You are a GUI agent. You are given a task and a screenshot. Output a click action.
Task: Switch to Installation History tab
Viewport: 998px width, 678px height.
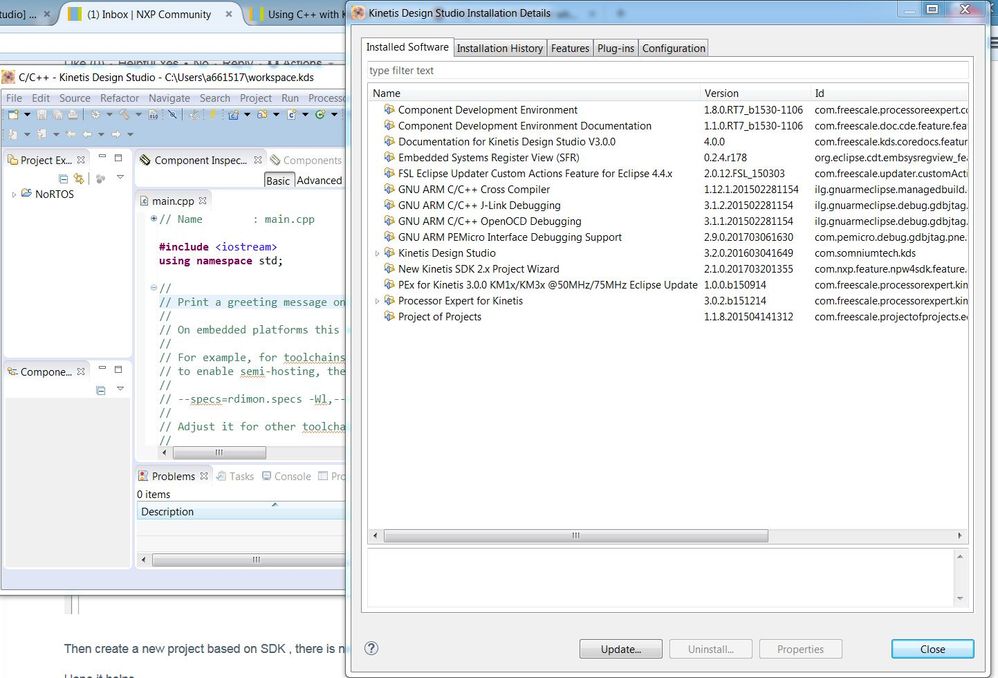[x=500, y=48]
